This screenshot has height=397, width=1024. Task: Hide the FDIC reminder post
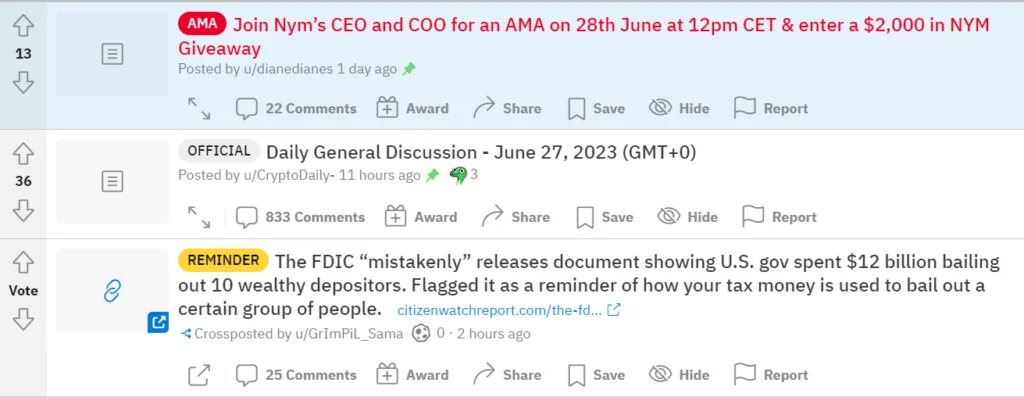coord(679,375)
